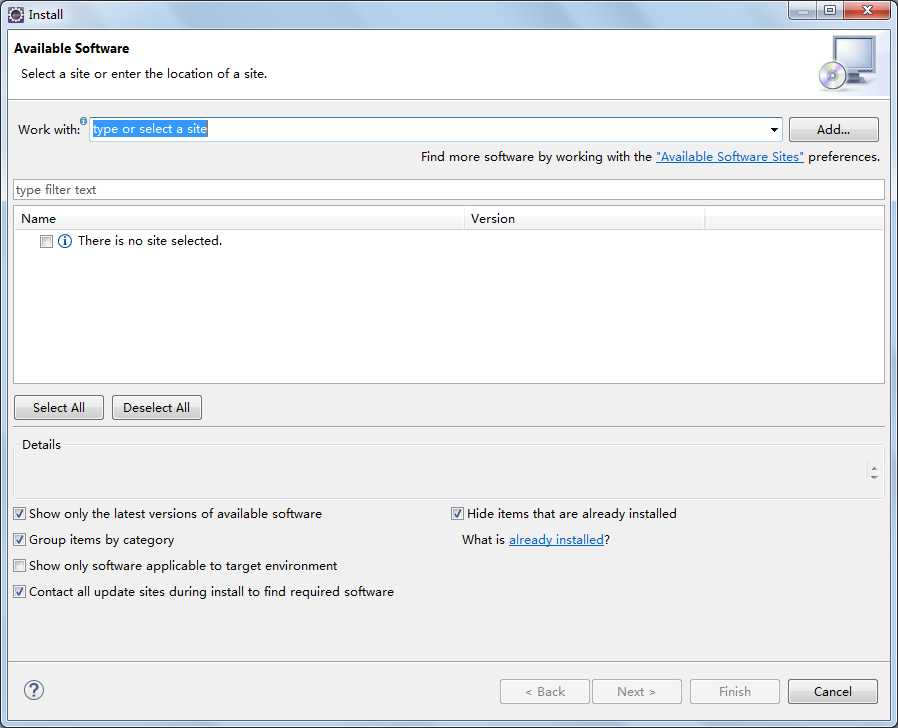Open the already installed link
The image size is (898, 728).
[556, 540]
